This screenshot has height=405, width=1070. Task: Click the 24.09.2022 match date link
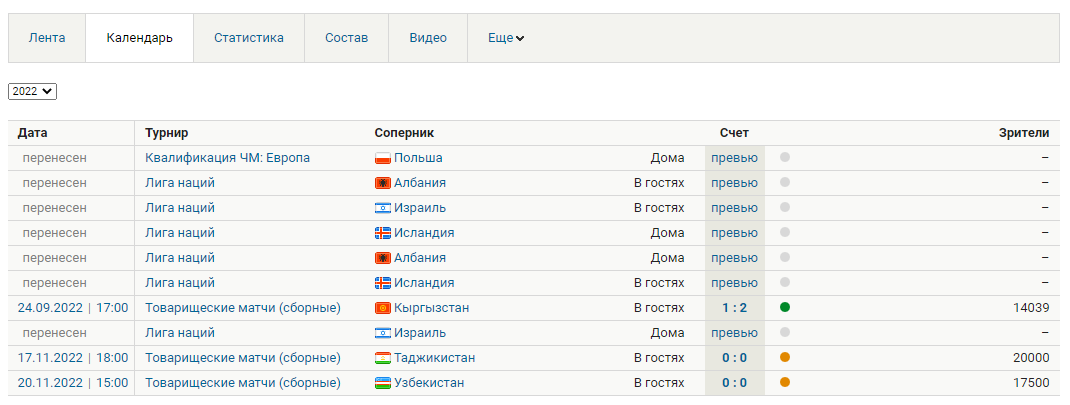click(x=50, y=308)
